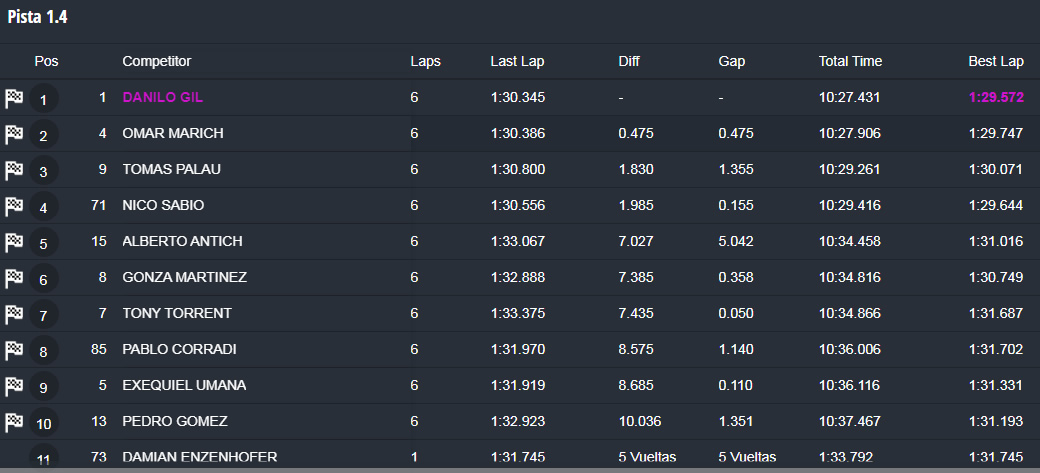This screenshot has width=1040, height=473.
Task: Select the DAMIAN ENZENHOFER row
Action: point(199,457)
